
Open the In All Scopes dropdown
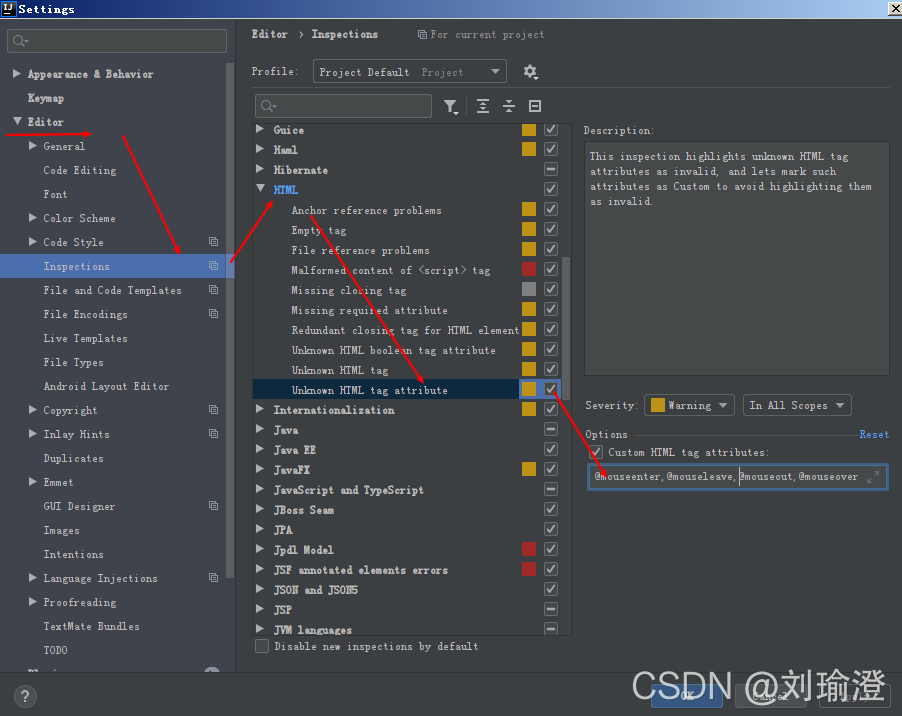(x=797, y=405)
